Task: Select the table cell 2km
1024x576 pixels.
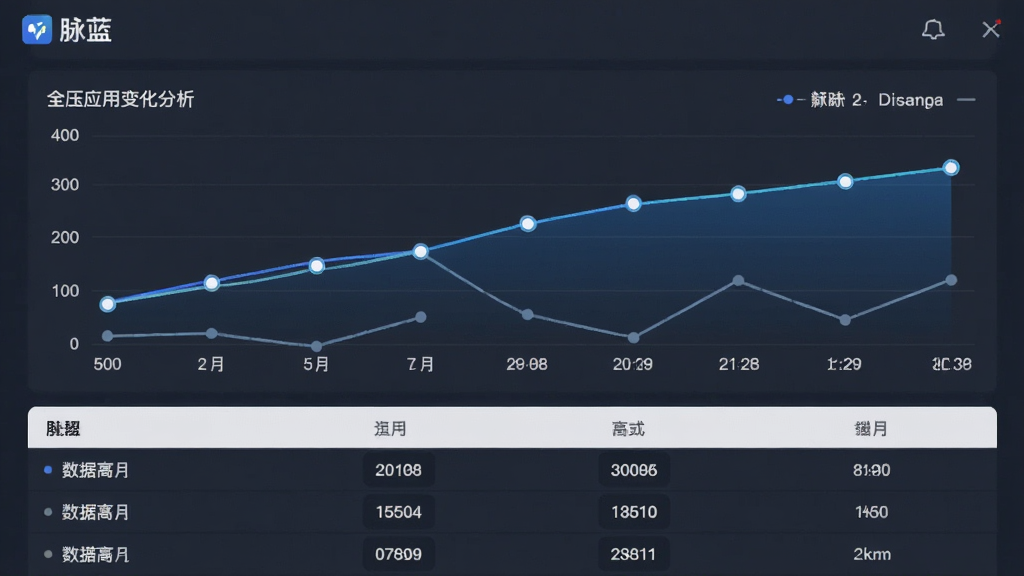Action: tap(872, 554)
